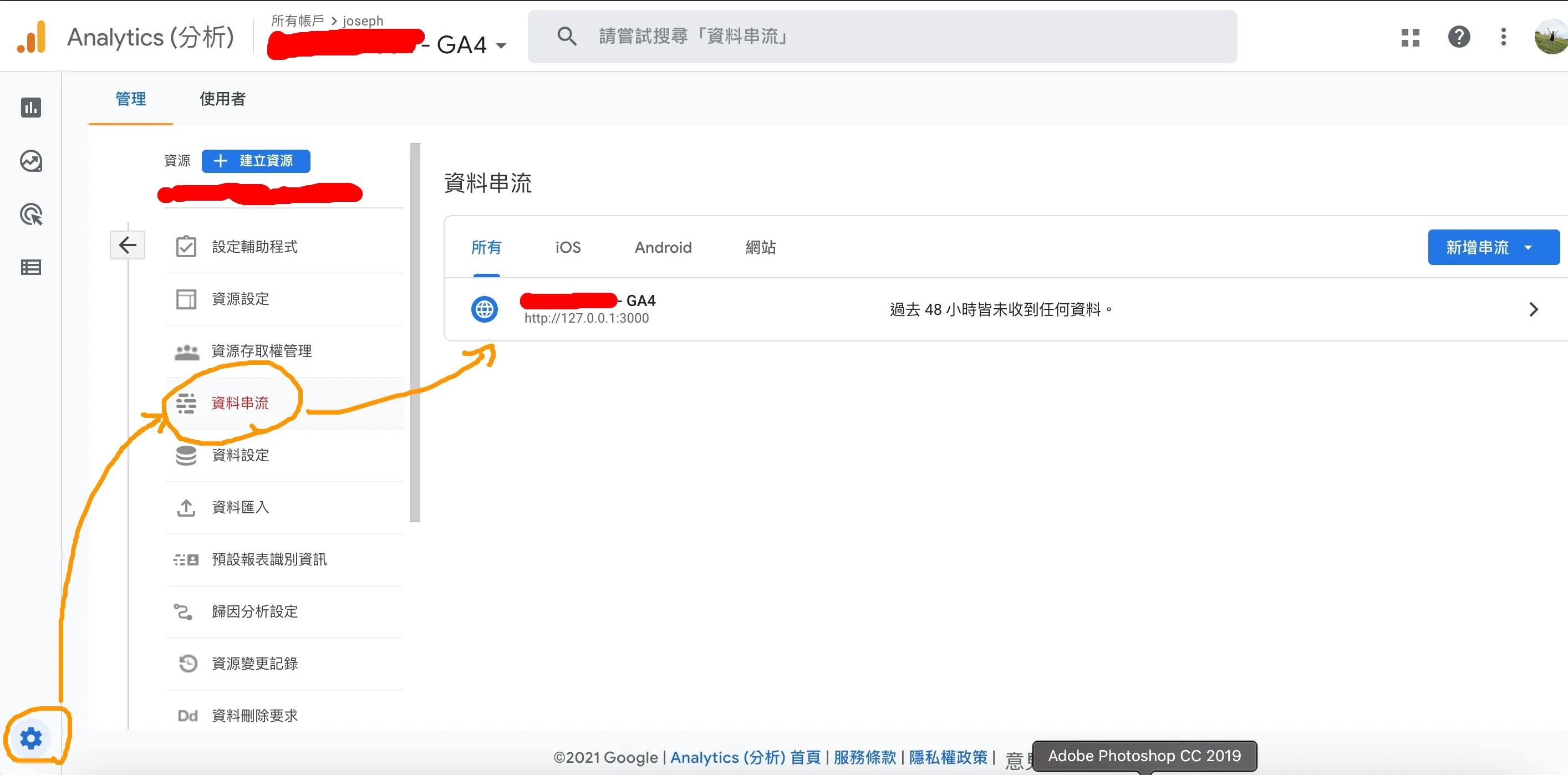Screen dimensions: 1568x775
Task: Switch to the 管理 tab
Action: pyautogui.click(x=130, y=99)
